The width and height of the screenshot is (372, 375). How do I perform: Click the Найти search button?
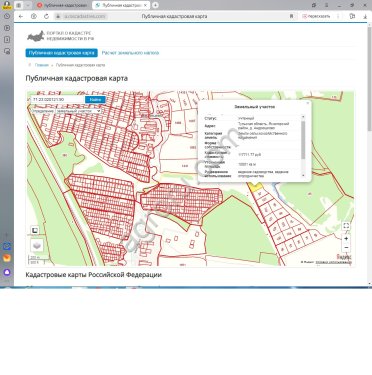(x=95, y=99)
